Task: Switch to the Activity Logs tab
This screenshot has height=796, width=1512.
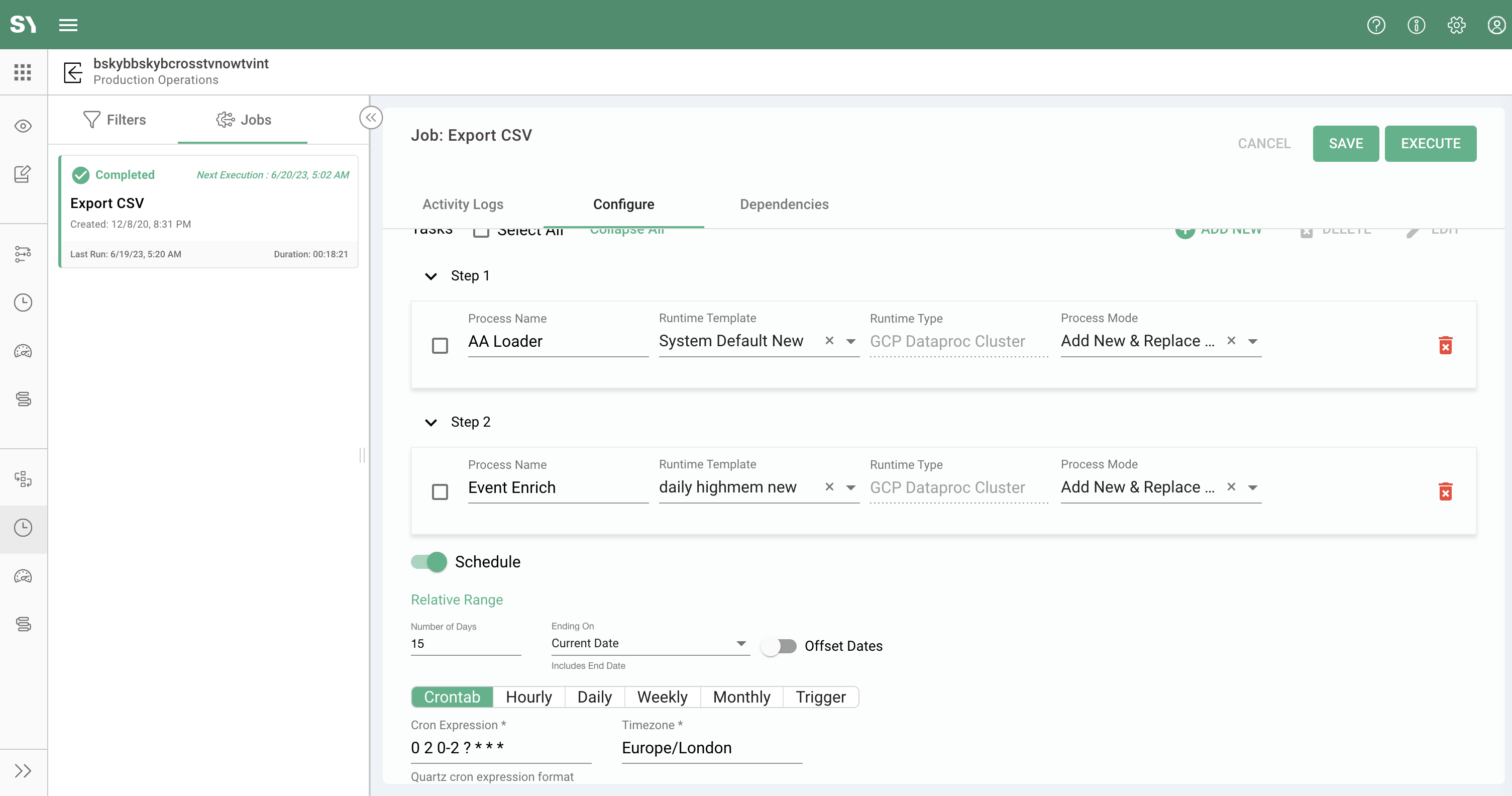Action: click(x=463, y=205)
